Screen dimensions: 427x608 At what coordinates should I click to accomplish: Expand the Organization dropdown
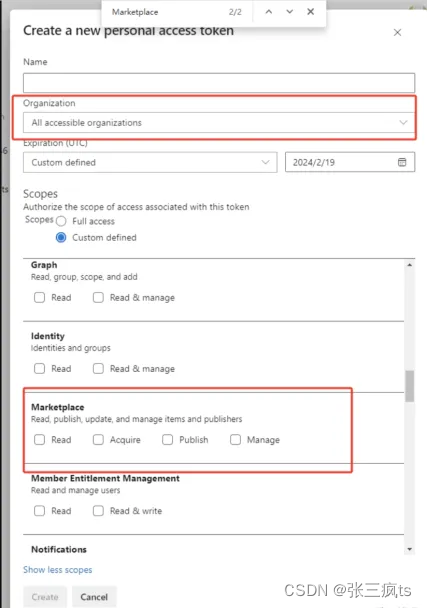219,123
